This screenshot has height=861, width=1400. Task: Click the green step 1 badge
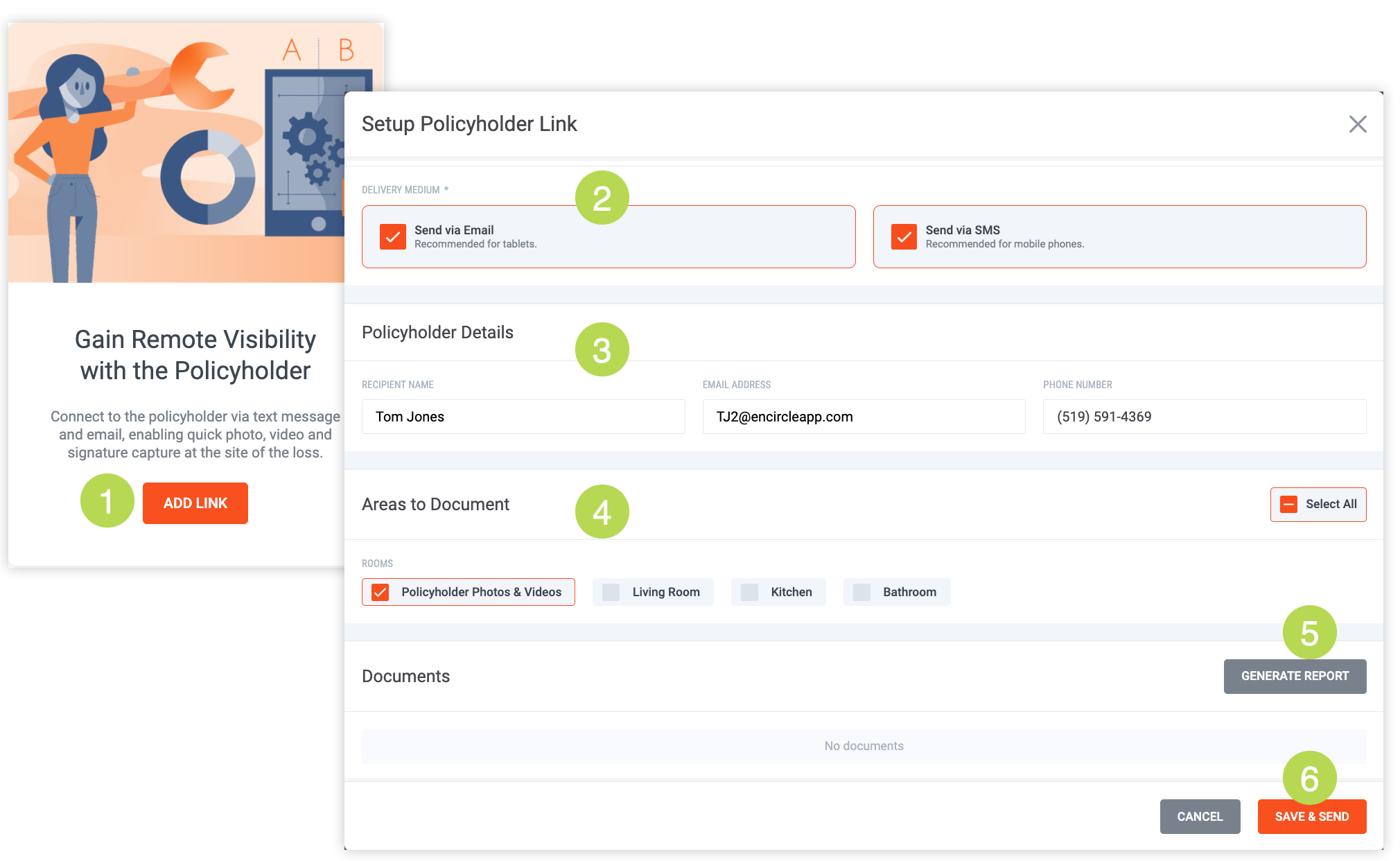(x=107, y=501)
